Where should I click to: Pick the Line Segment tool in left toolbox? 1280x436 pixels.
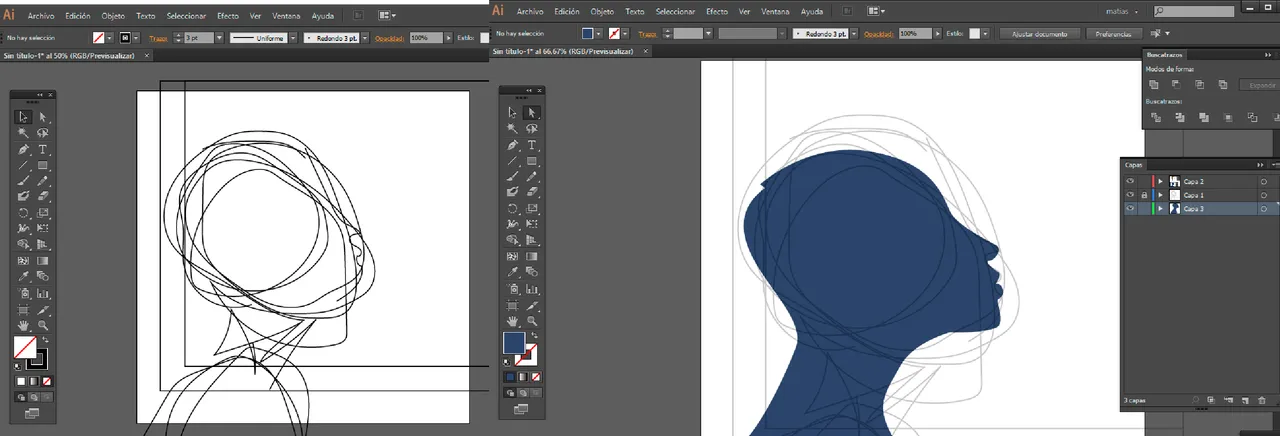[23, 165]
